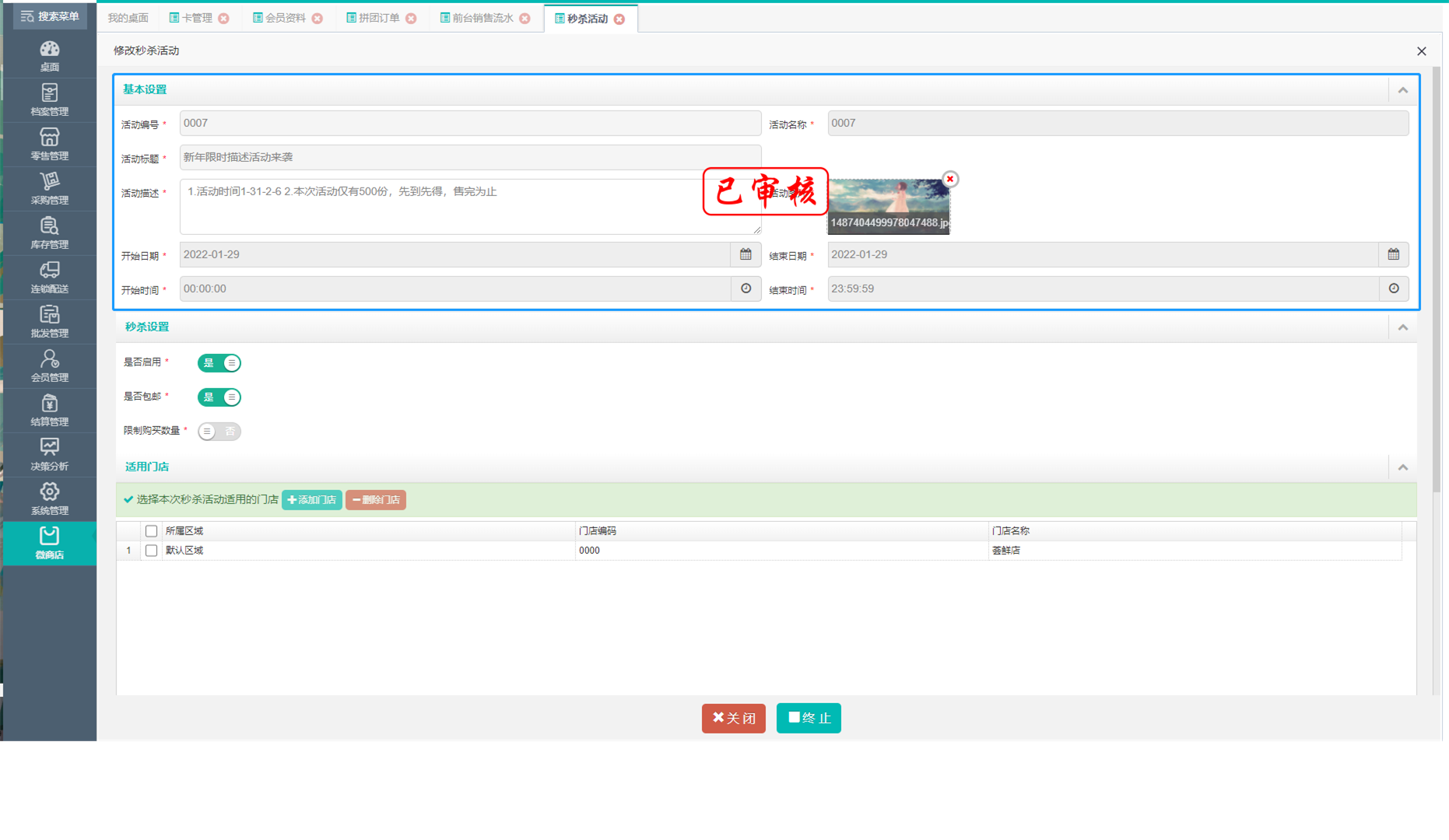The width and height of the screenshot is (1449, 840).
Task: Toggle the 是否包邮 switch
Action: [219, 397]
